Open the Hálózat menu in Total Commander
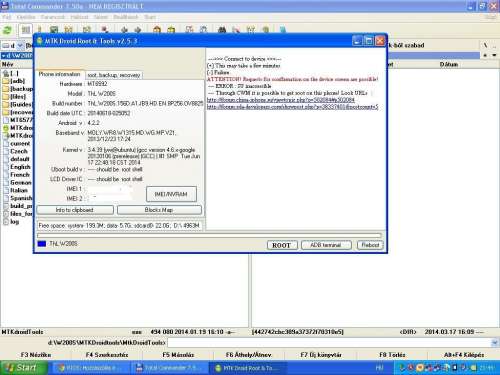Image resolution: width=500 pixels, height=375 pixels. [79, 17]
